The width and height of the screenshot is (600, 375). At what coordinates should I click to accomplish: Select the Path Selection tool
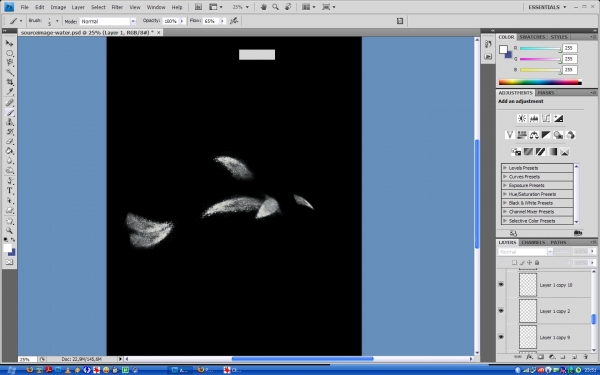(x=10, y=201)
